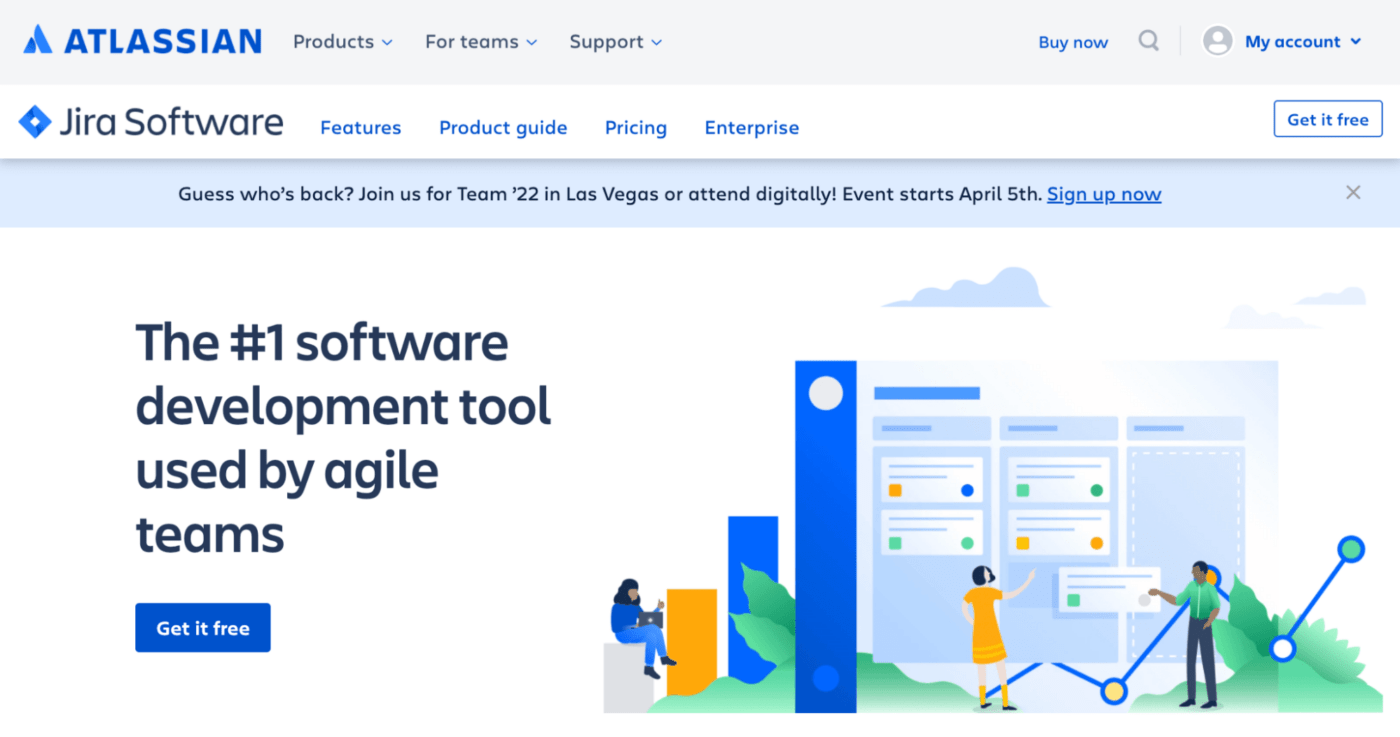Expand the Products dropdown
1400x737 pixels.
(x=343, y=42)
